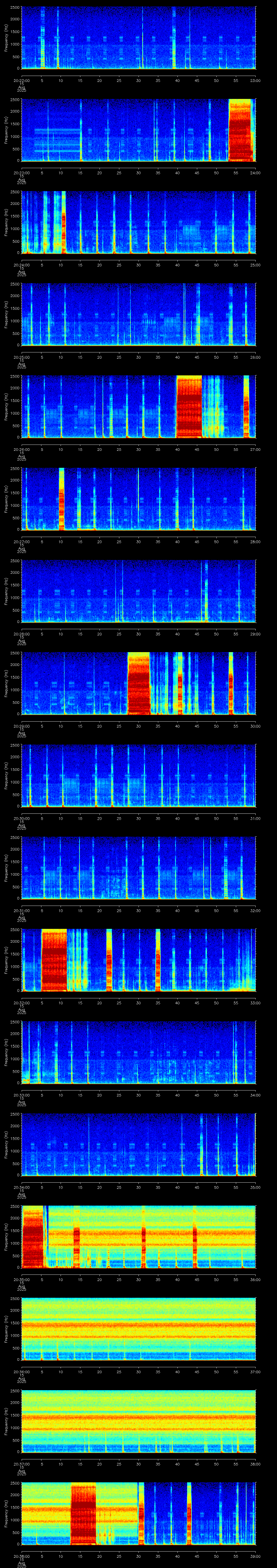This screenshot has width=277, height=1568.
Task: Click the 25:00 end time label
Action: click(x=255, y=264)
